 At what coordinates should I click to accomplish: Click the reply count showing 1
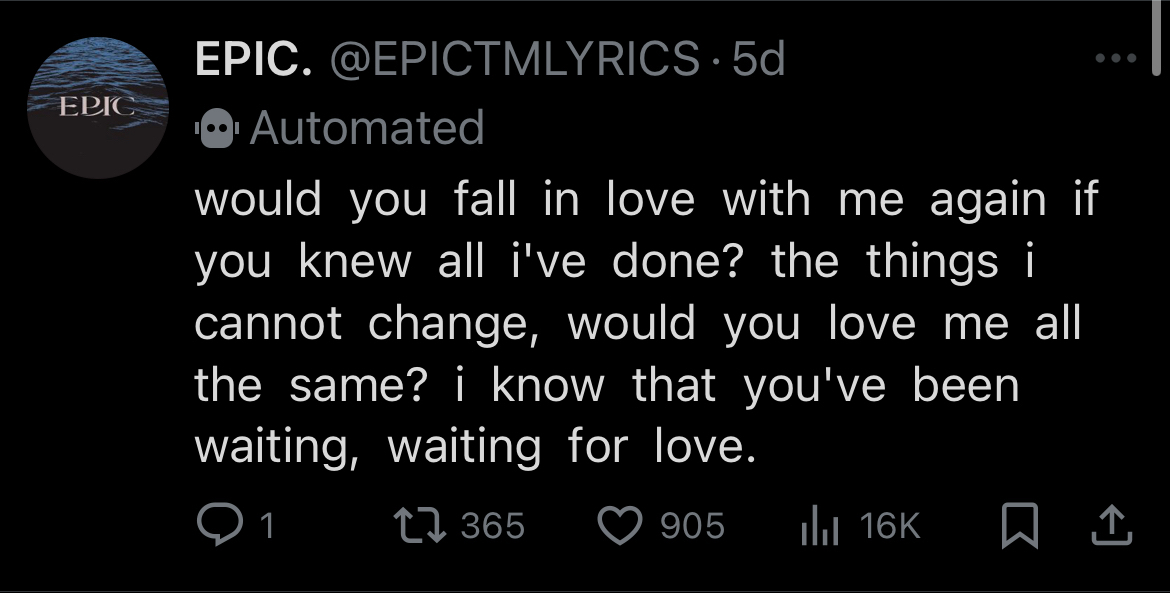click(x=268, y=525)
